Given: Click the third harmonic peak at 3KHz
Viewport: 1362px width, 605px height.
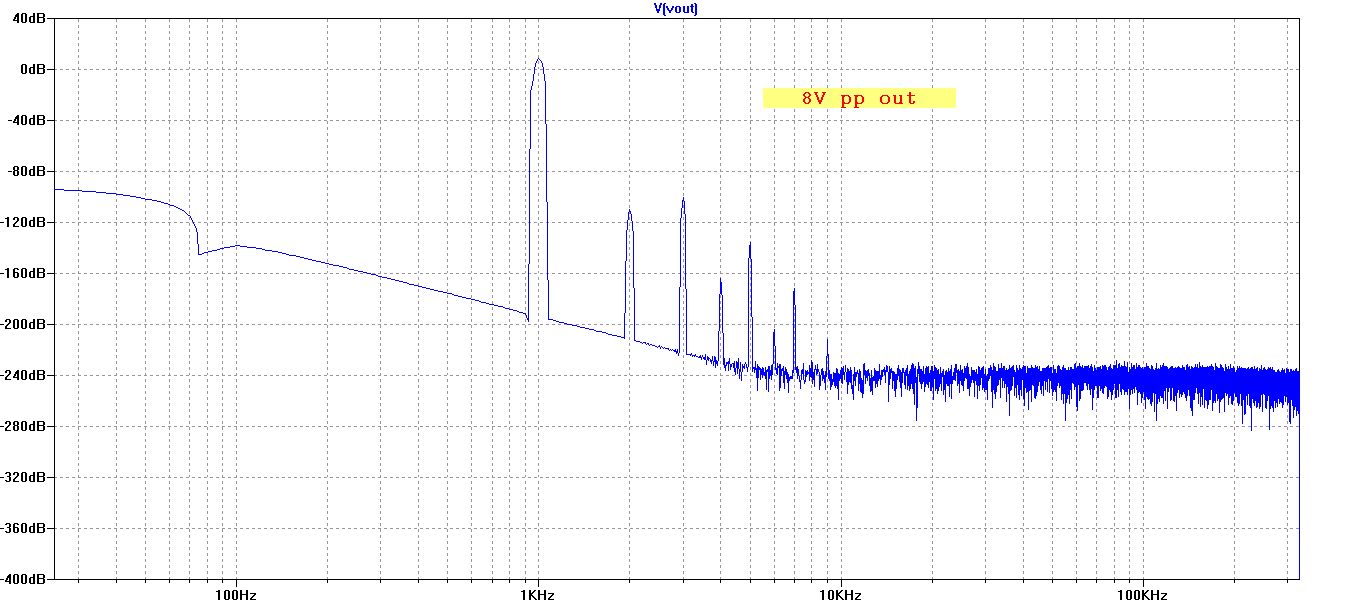Looking at the screenshot, I should [x=683, y=200].
